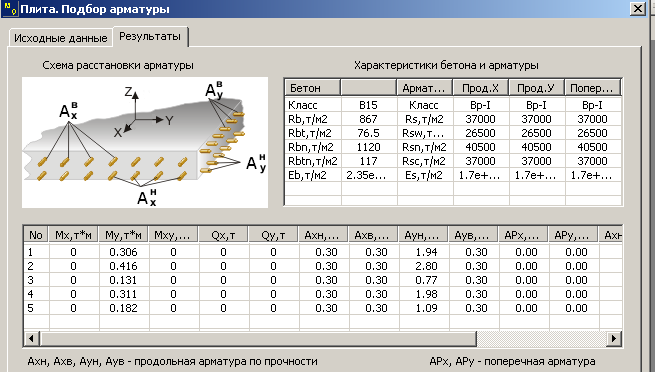655x372 pixels.
Task: Select row 2 in the results table
Action: [322, 266]
